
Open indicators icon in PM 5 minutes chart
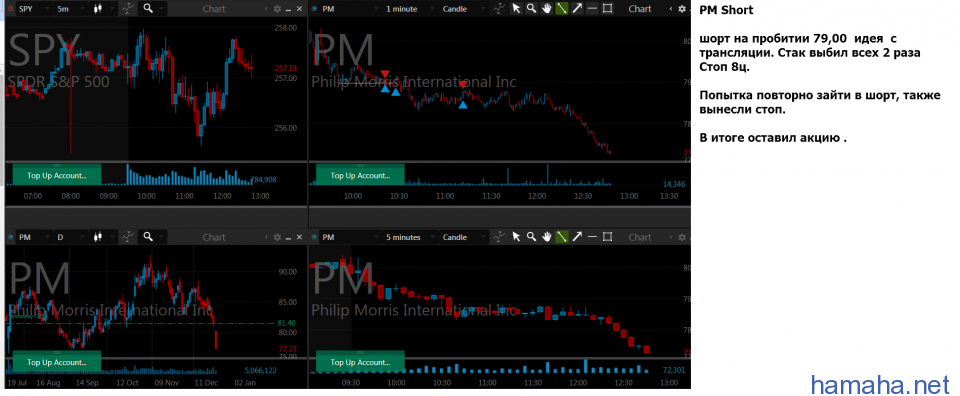(500, 237)
